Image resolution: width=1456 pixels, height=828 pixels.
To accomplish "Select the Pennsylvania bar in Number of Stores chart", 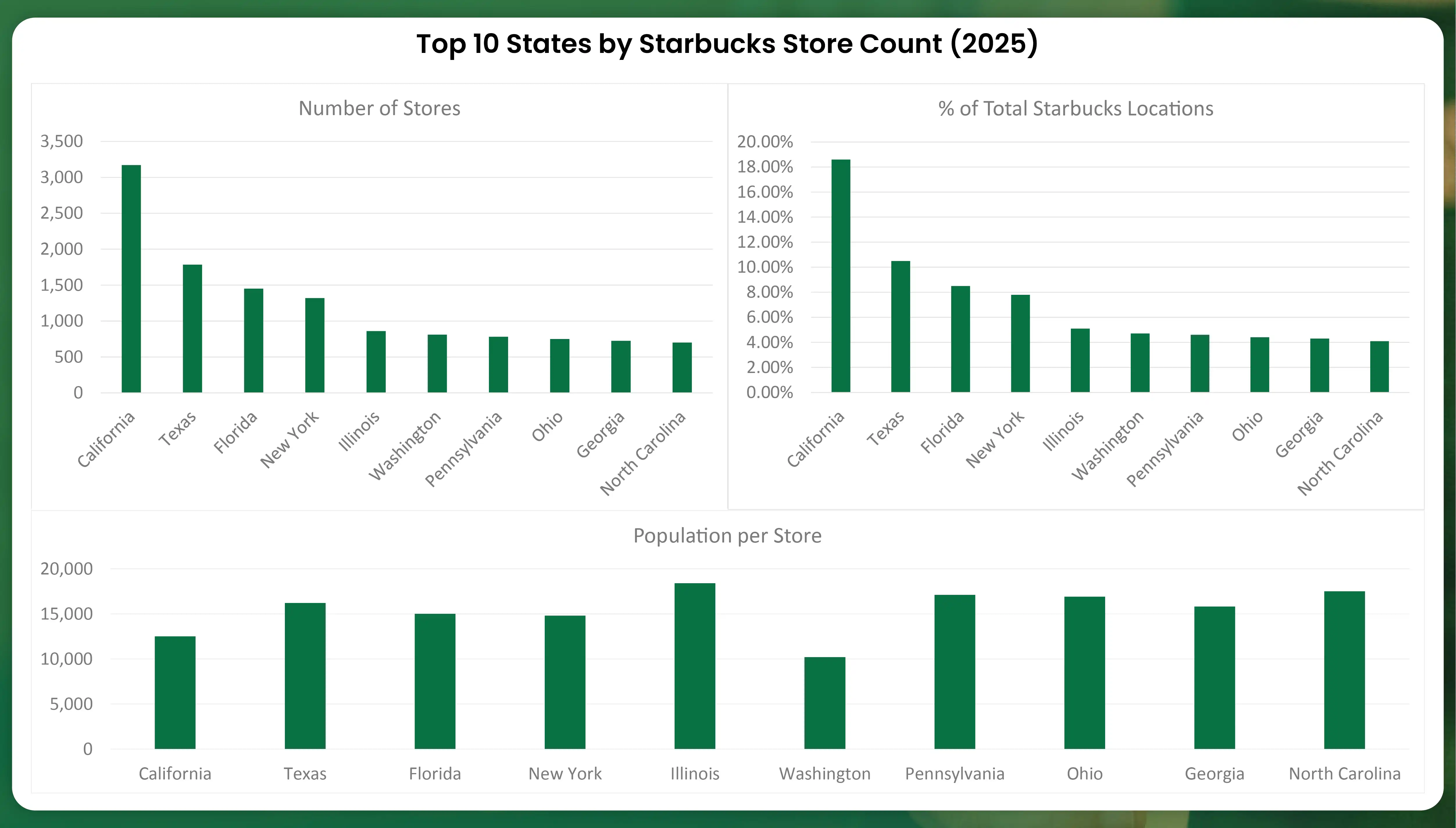I will coord(499,365).
